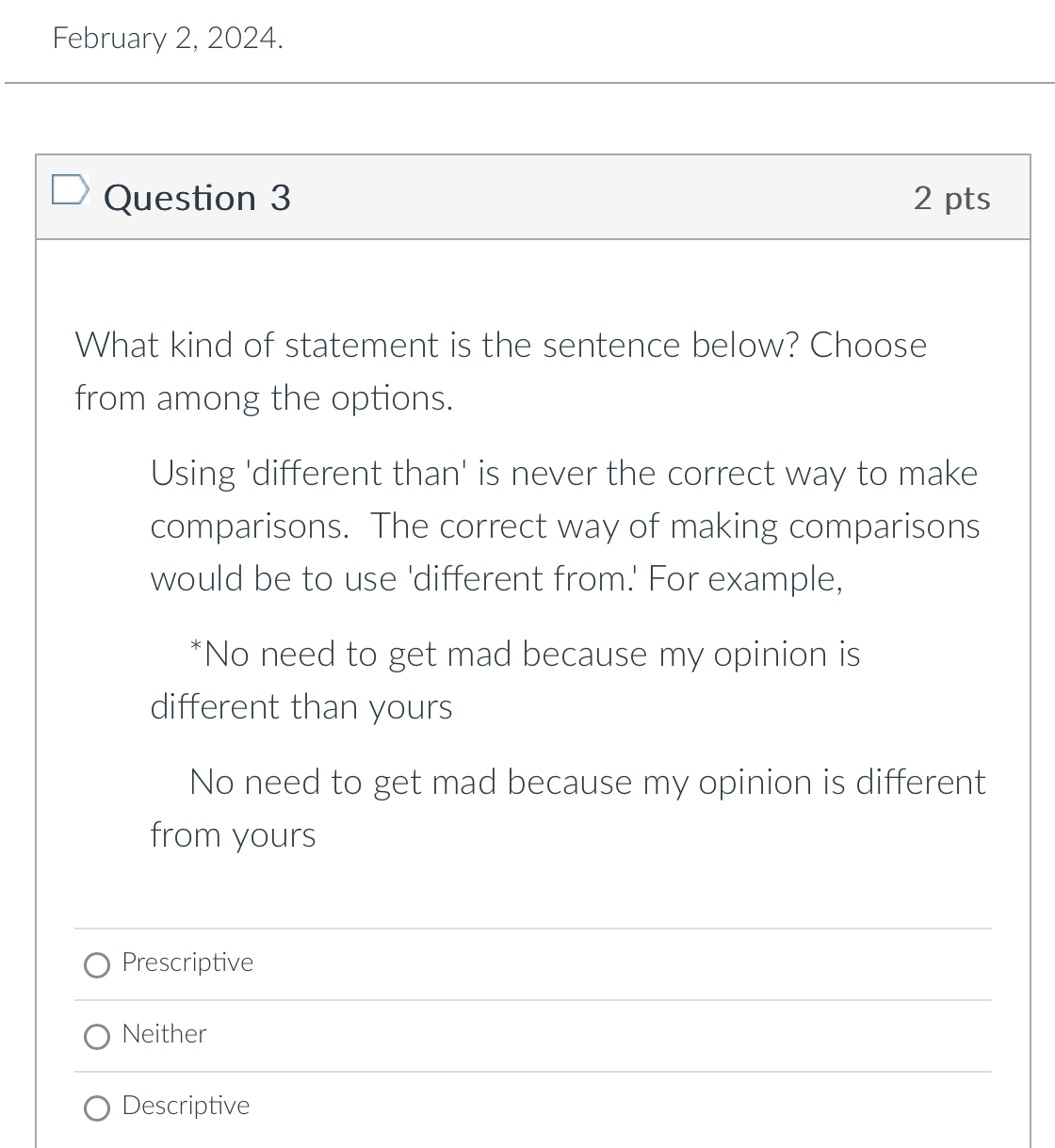Screen dimensions: 1055x1148
Task: Click the question prompt text asking what kind of statement
Action: point(501,371)
